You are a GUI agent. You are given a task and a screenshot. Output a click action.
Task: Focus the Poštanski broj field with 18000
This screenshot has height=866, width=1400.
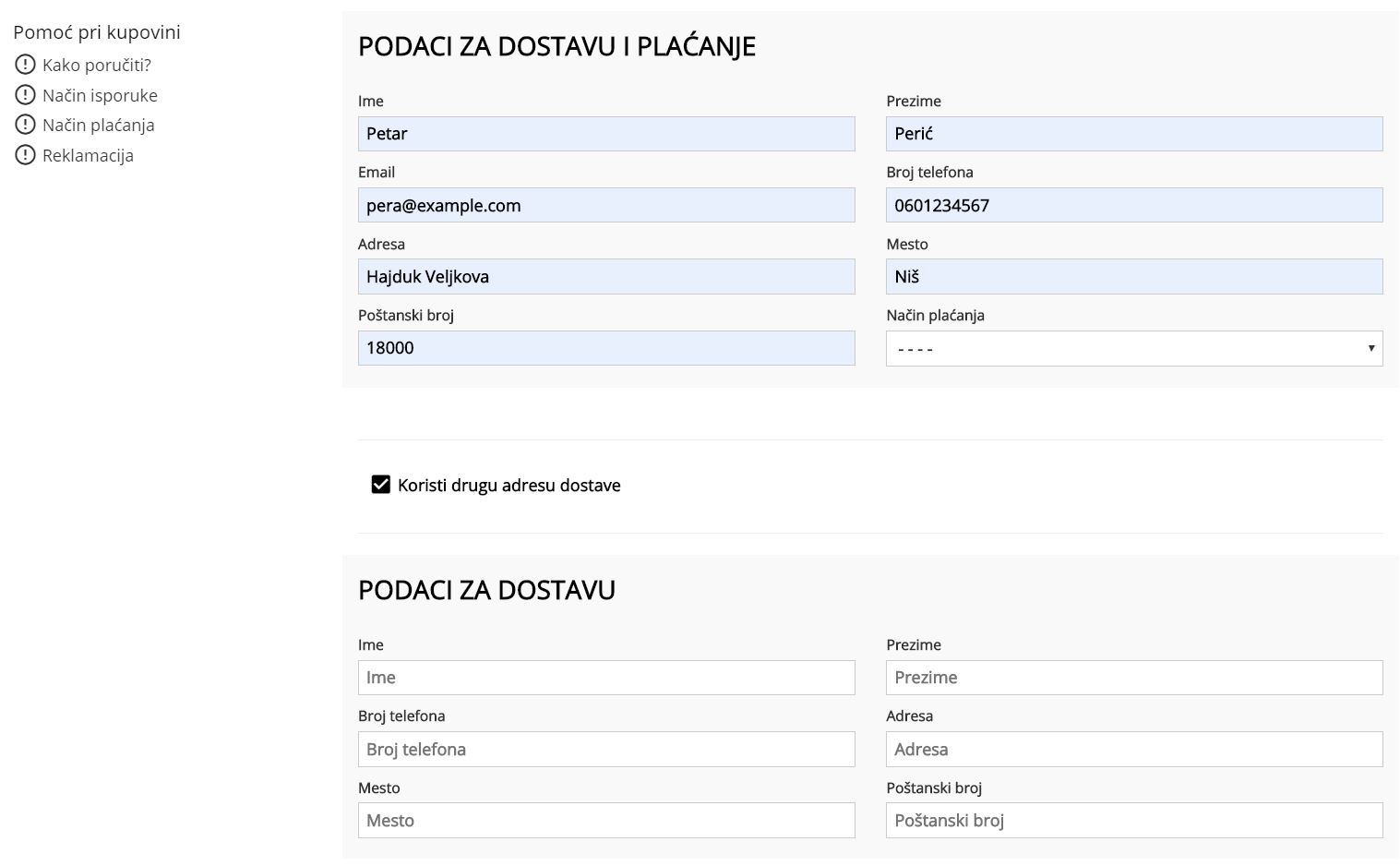pyautogui.click(x=605, y=348)
